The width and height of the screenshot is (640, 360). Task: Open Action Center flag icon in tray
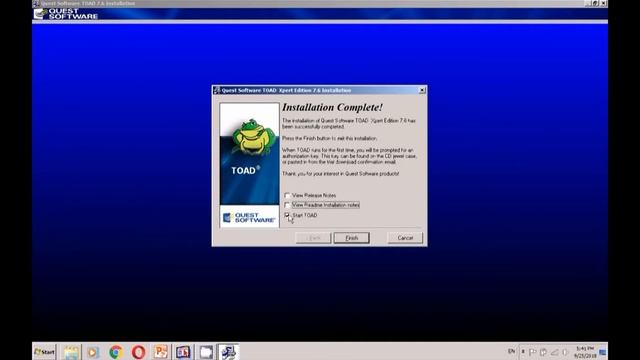[533, 352]
